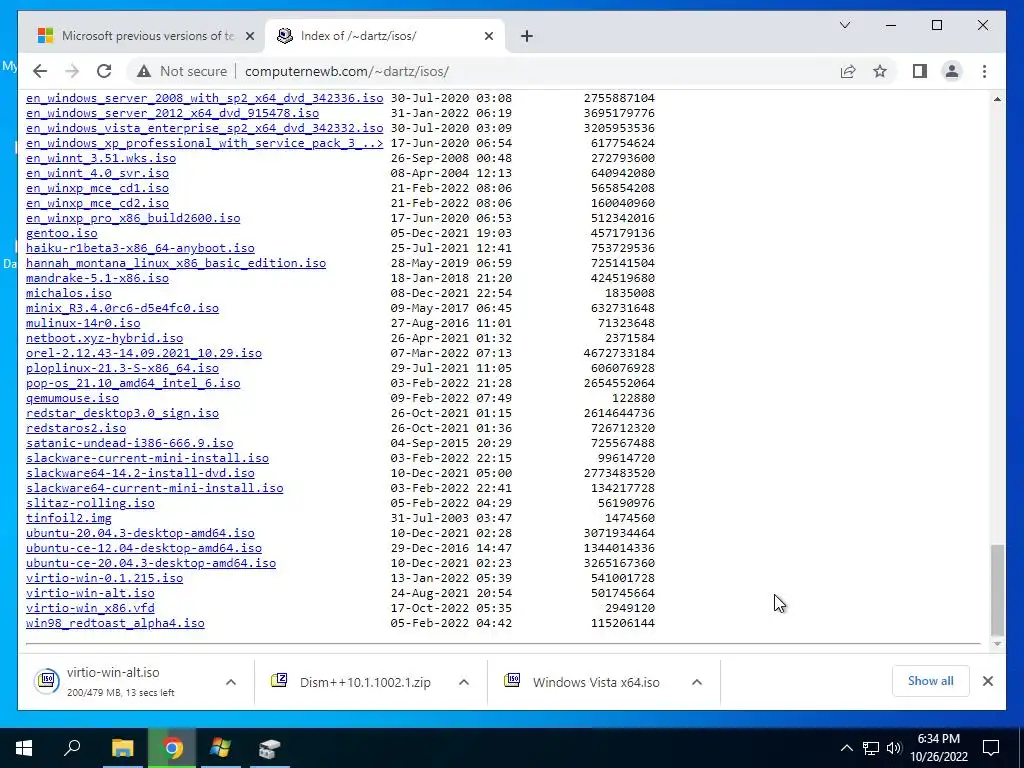Open Chrome's three-dot menu
This screenshot has height=768, width=1024.
click(x=984, y=71)
